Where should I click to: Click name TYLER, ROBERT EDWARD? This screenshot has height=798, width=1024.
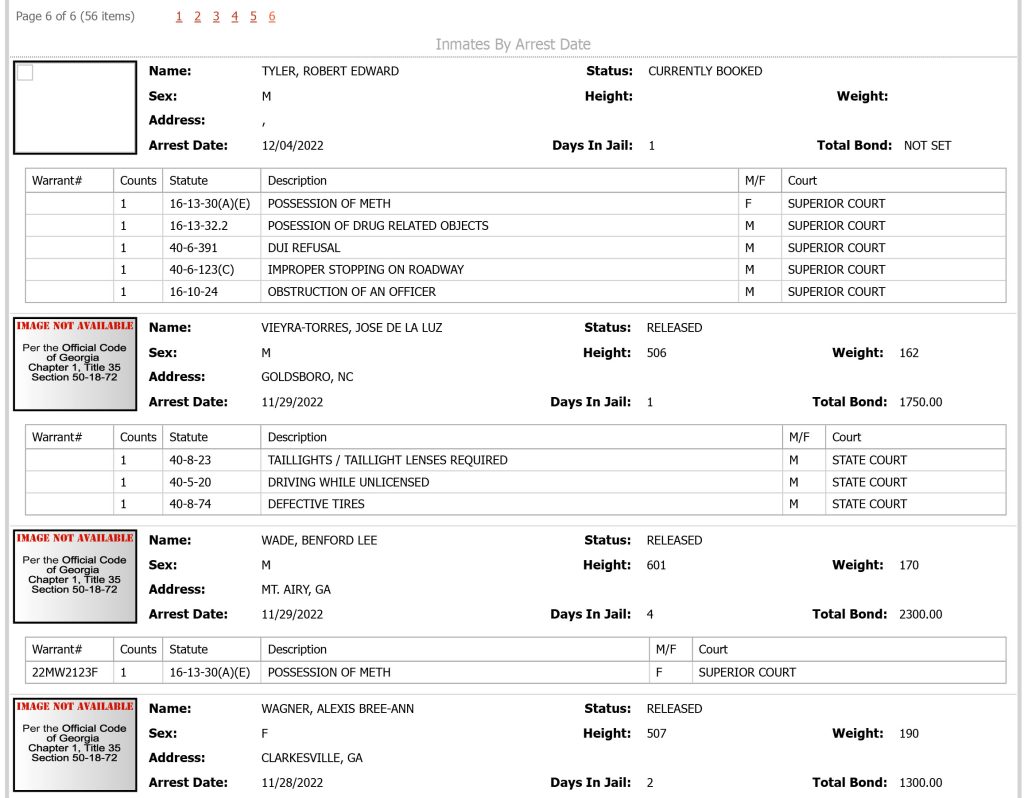pyautogui.click(x=330, y=71)
